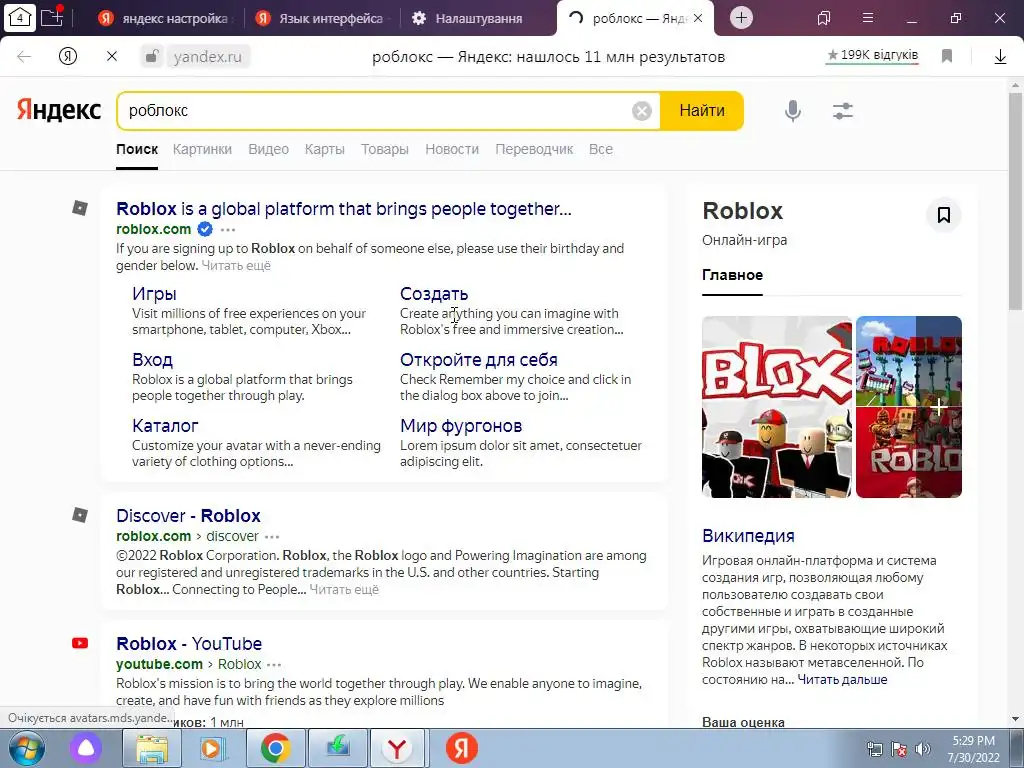Open the bookmarks collections icon in title bar
Image resolution: width=1024 pixels, height=768 pixels.
[824, 18]
